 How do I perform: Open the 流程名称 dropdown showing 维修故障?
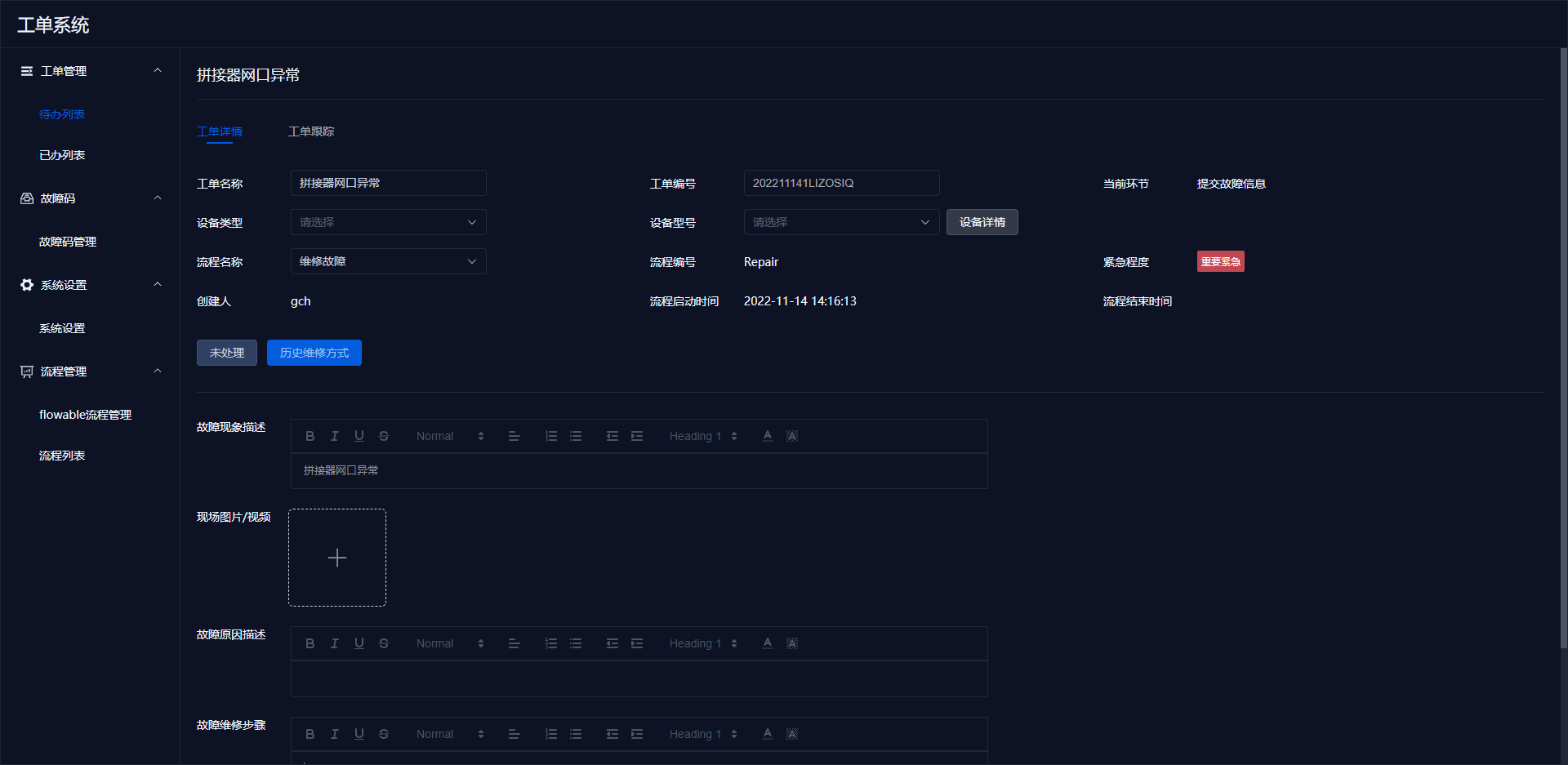[x=389, y=261]
